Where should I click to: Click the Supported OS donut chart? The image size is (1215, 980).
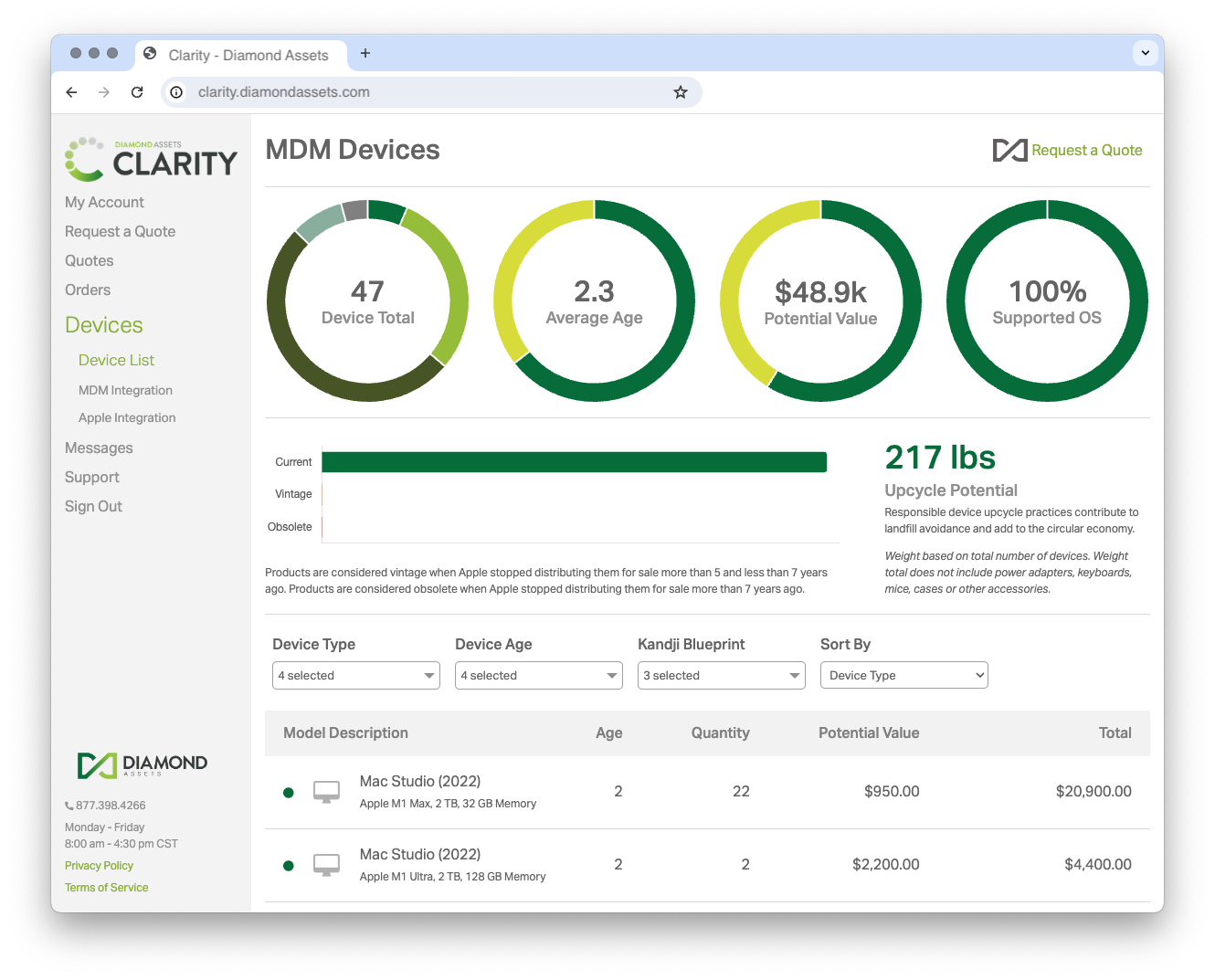[1047, 300]
